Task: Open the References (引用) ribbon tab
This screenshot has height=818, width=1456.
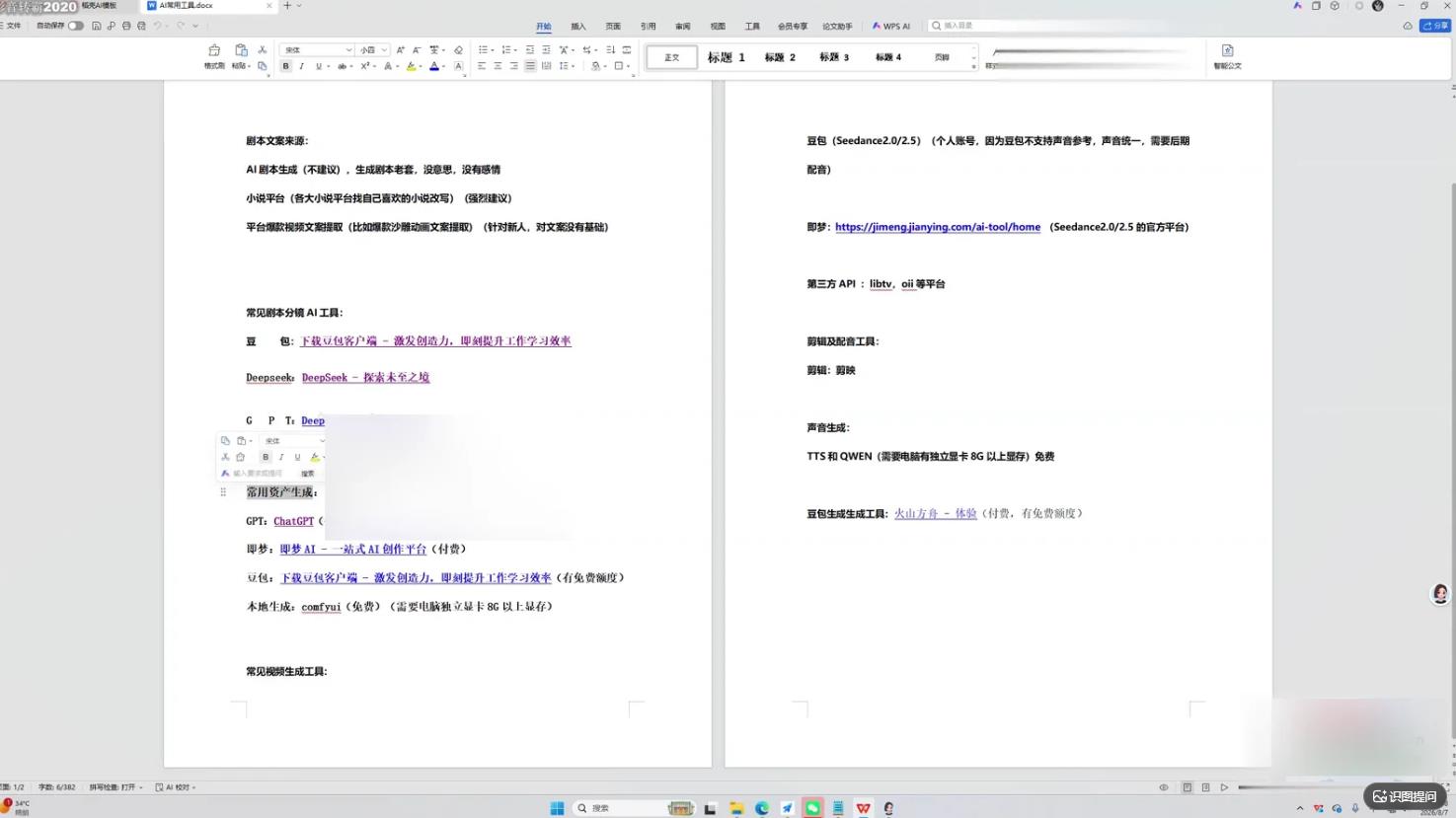Action: click(x=648, y=27)
